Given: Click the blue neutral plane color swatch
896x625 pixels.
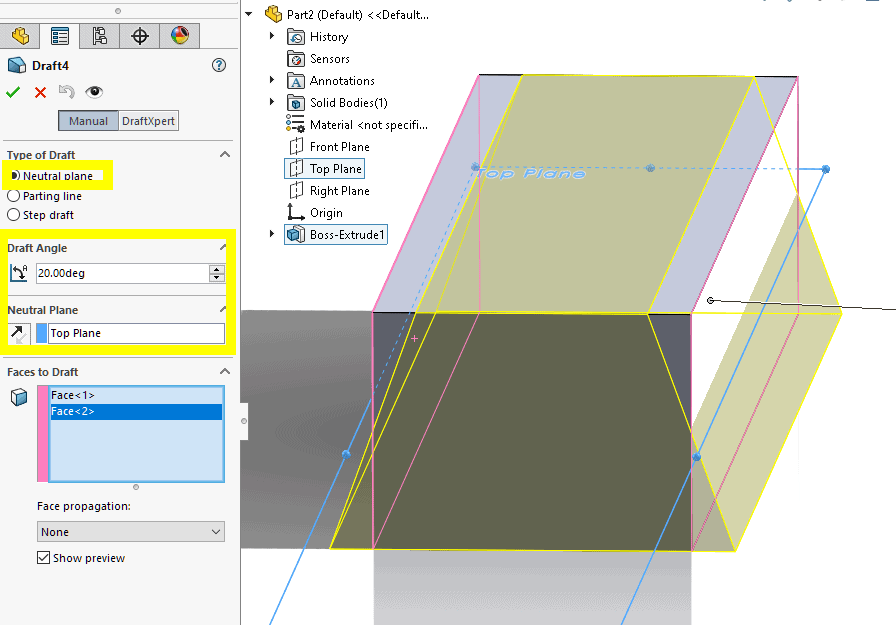Looking at the screenshot, I should 42,333.
